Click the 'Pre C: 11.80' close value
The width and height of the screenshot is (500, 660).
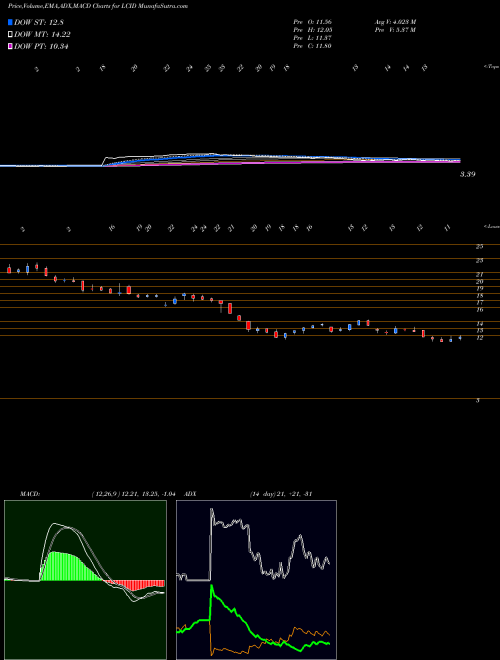tap(313, 46)
